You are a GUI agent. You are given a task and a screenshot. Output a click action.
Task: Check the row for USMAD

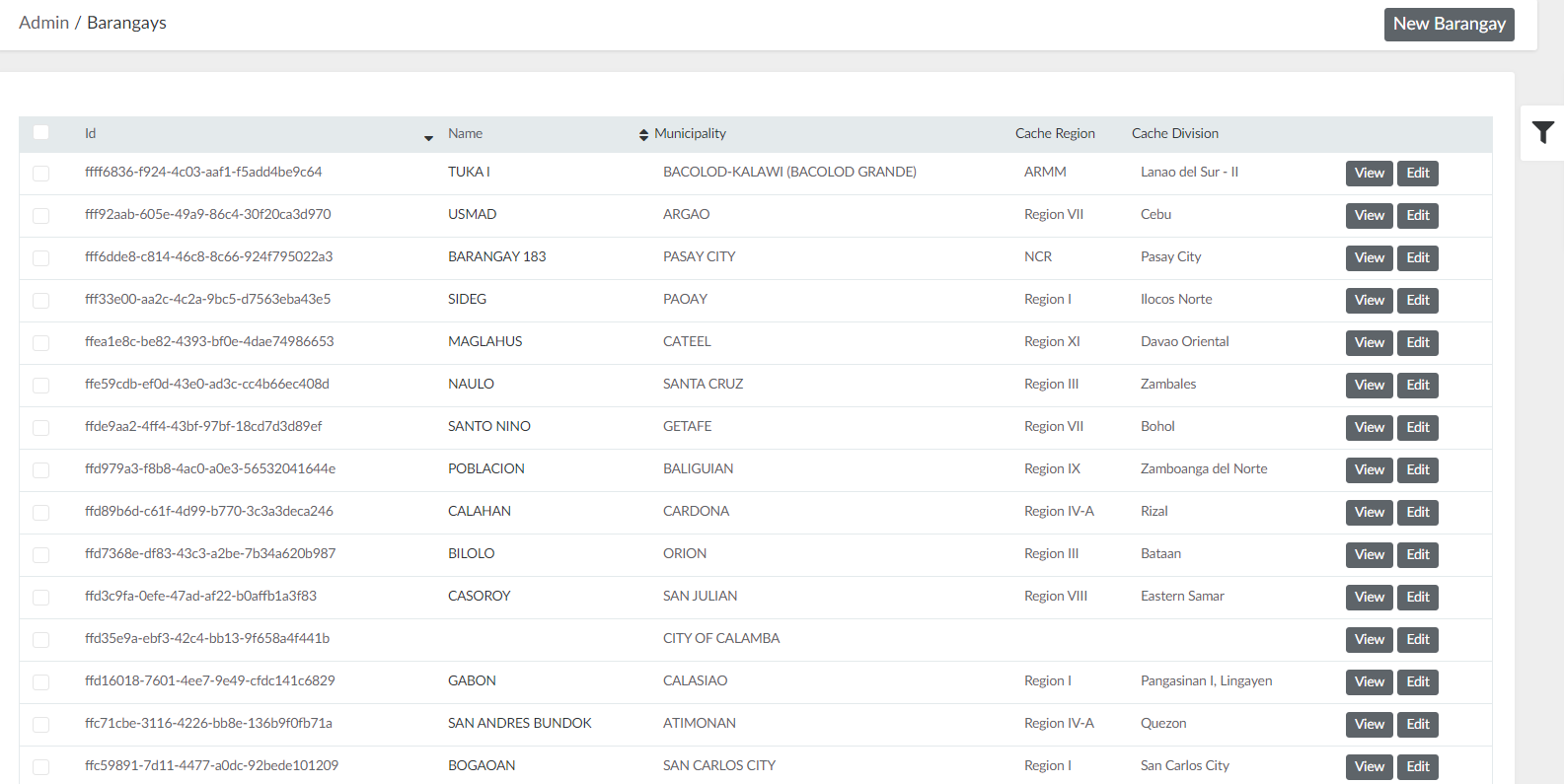(40, 216)
